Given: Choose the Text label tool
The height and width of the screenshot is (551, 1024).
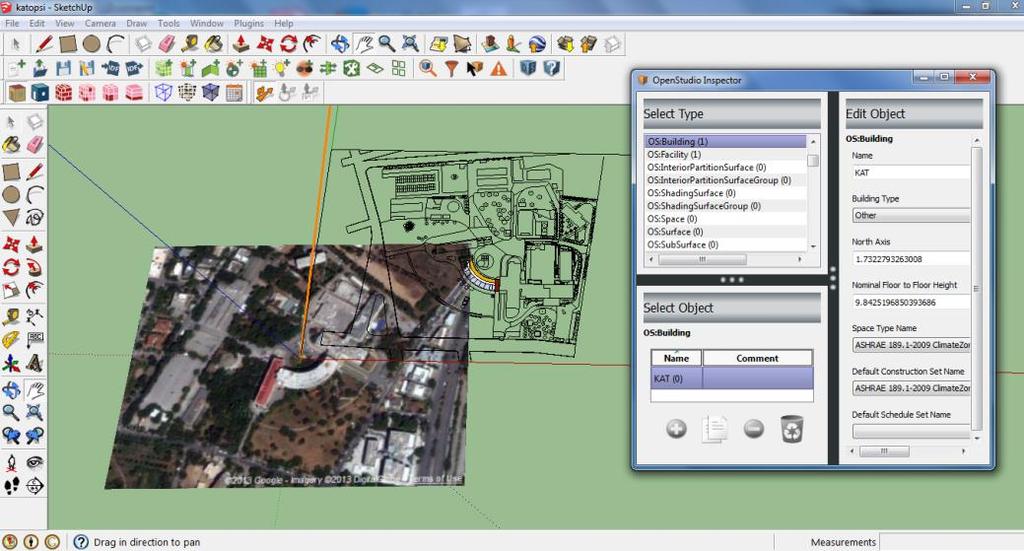Looking at the screenshot, I should coord(35,340).
